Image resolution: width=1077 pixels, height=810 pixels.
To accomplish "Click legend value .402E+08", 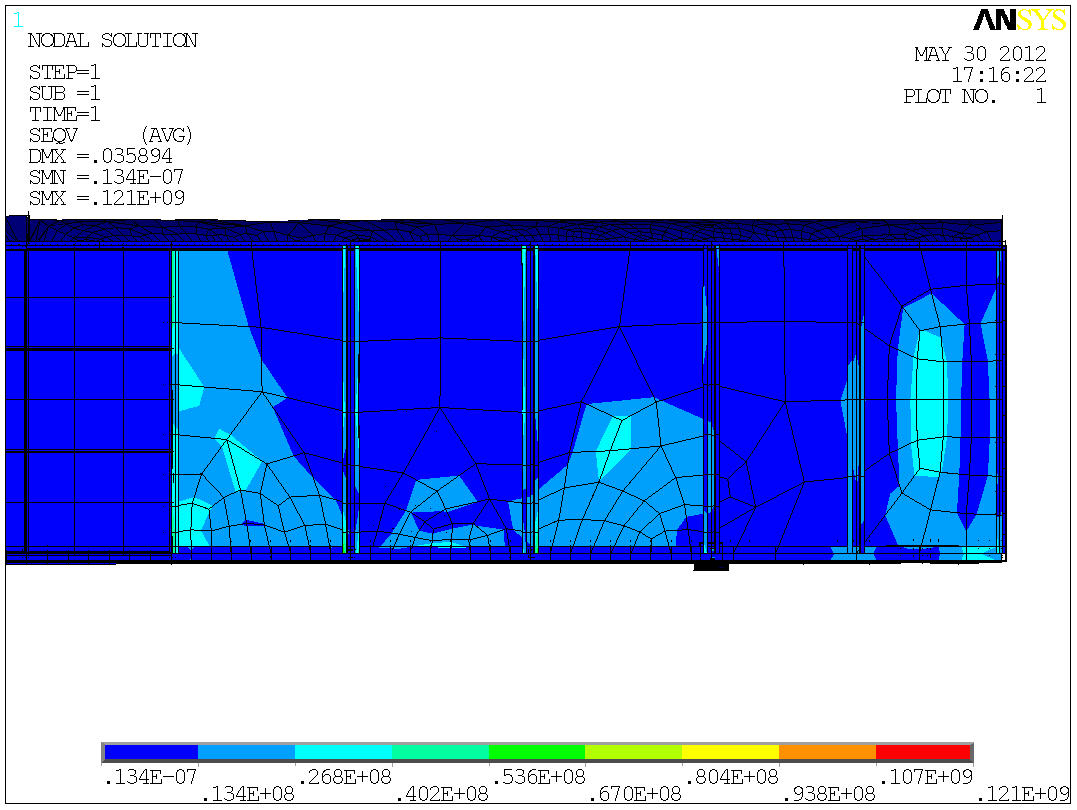I will 441,795.
